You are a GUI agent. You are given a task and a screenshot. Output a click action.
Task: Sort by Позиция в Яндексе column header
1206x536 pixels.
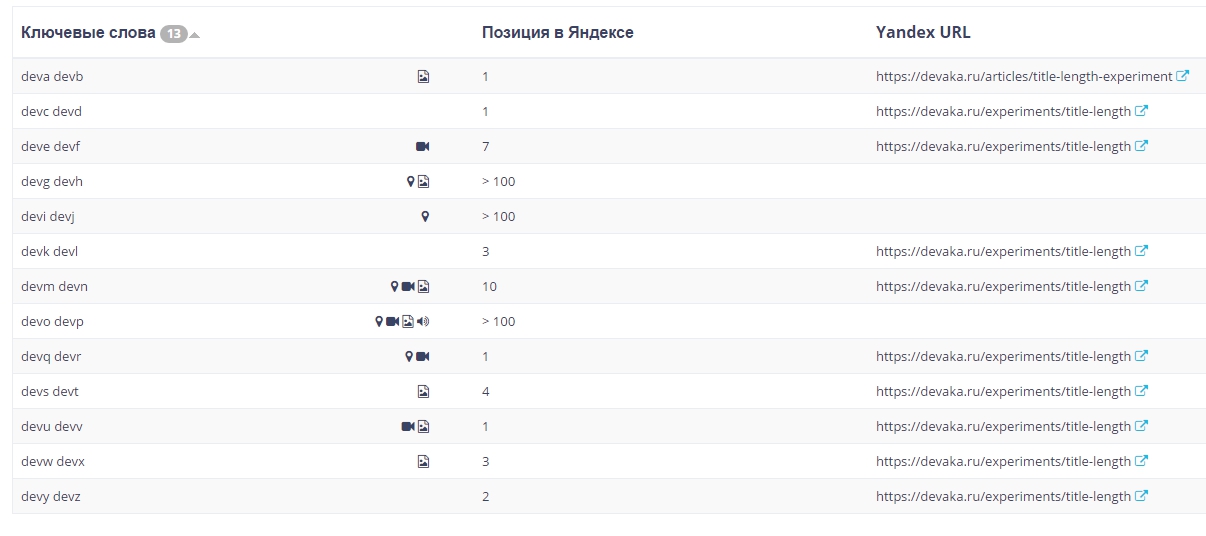tap(557, 33)
